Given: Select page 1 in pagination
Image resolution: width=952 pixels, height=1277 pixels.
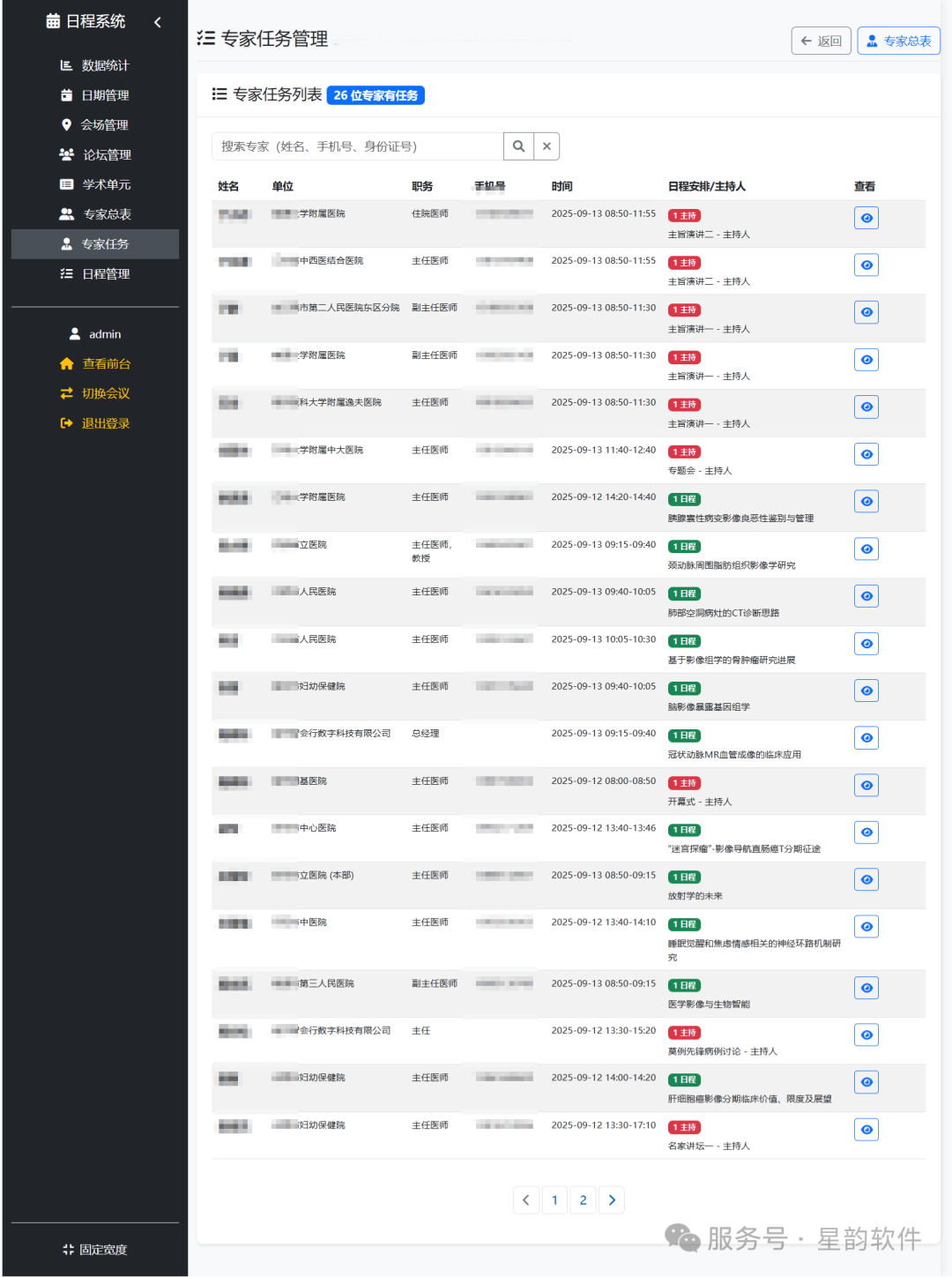Looking at the screenshot, I should 554,1200.
